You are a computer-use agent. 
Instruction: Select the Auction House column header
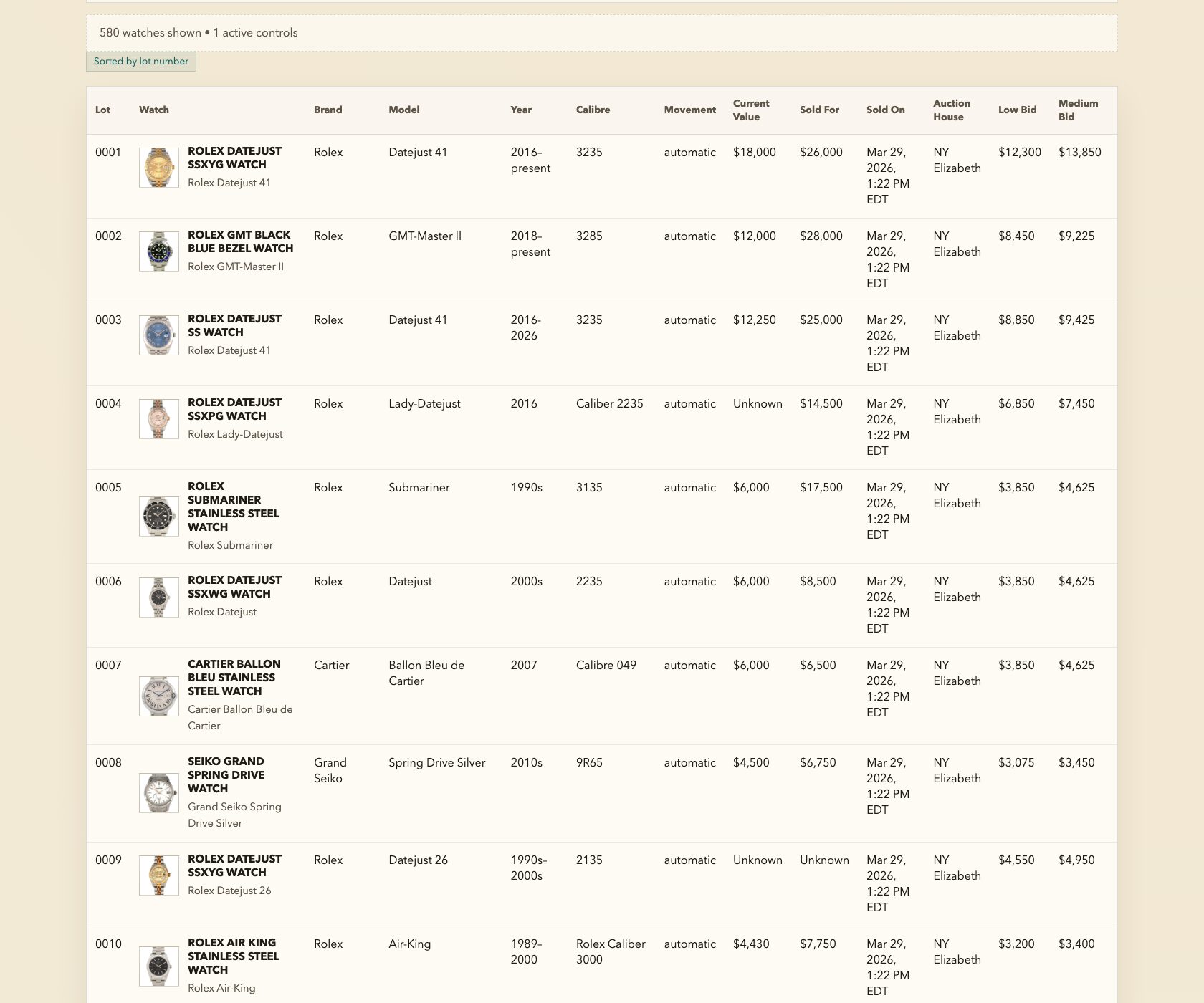[x=952, y=110]
